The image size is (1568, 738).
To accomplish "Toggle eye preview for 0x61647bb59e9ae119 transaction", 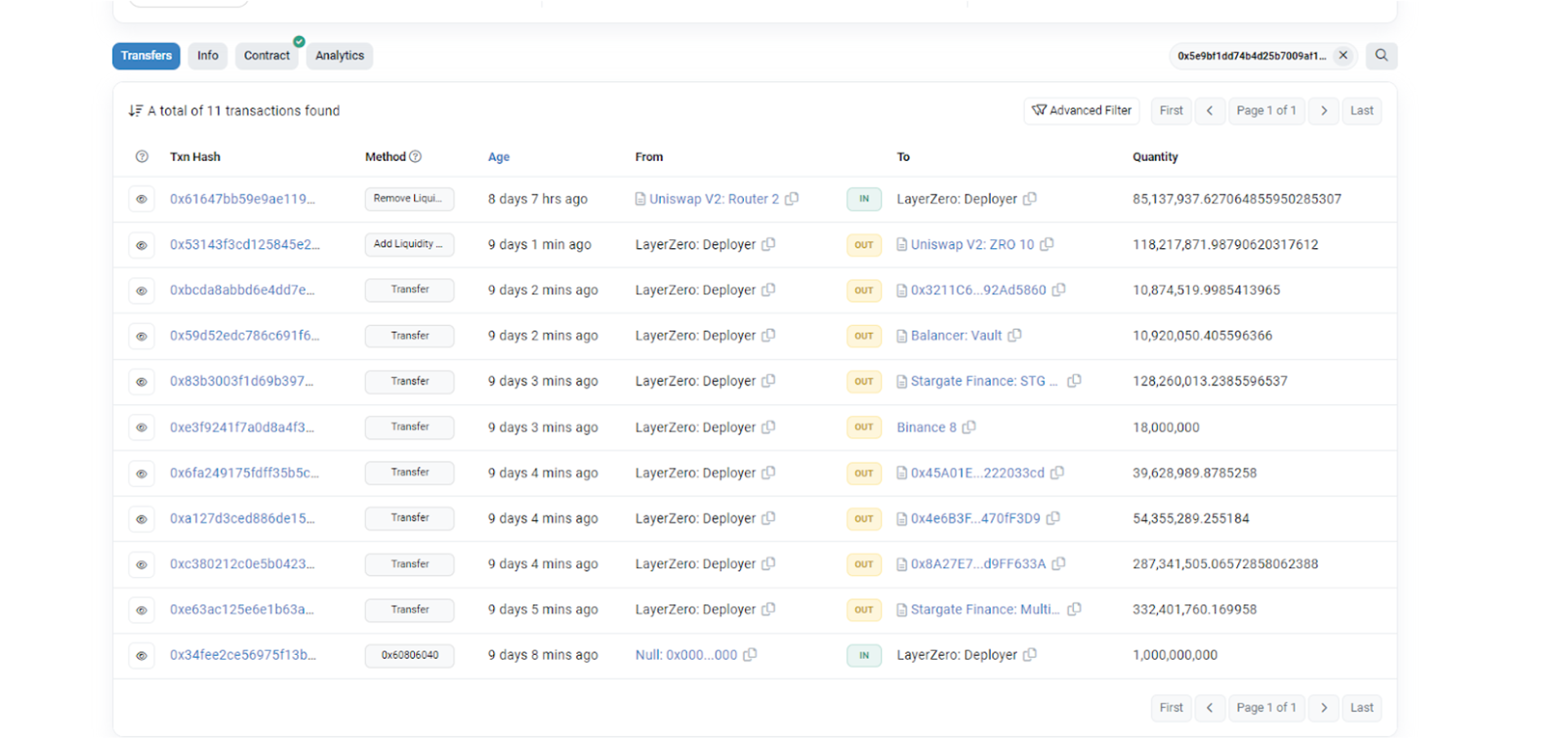I will 142,199.
